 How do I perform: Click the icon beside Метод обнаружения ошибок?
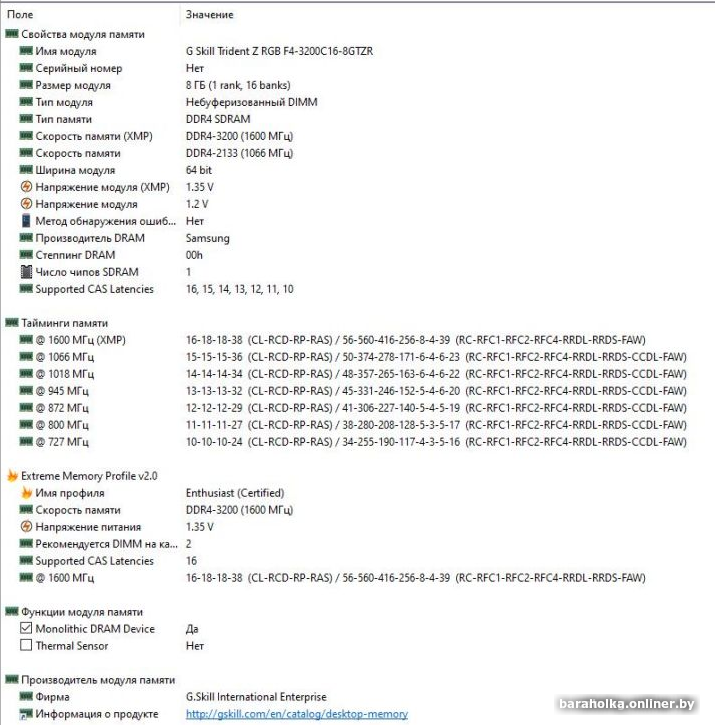click(x=26, y=221)
